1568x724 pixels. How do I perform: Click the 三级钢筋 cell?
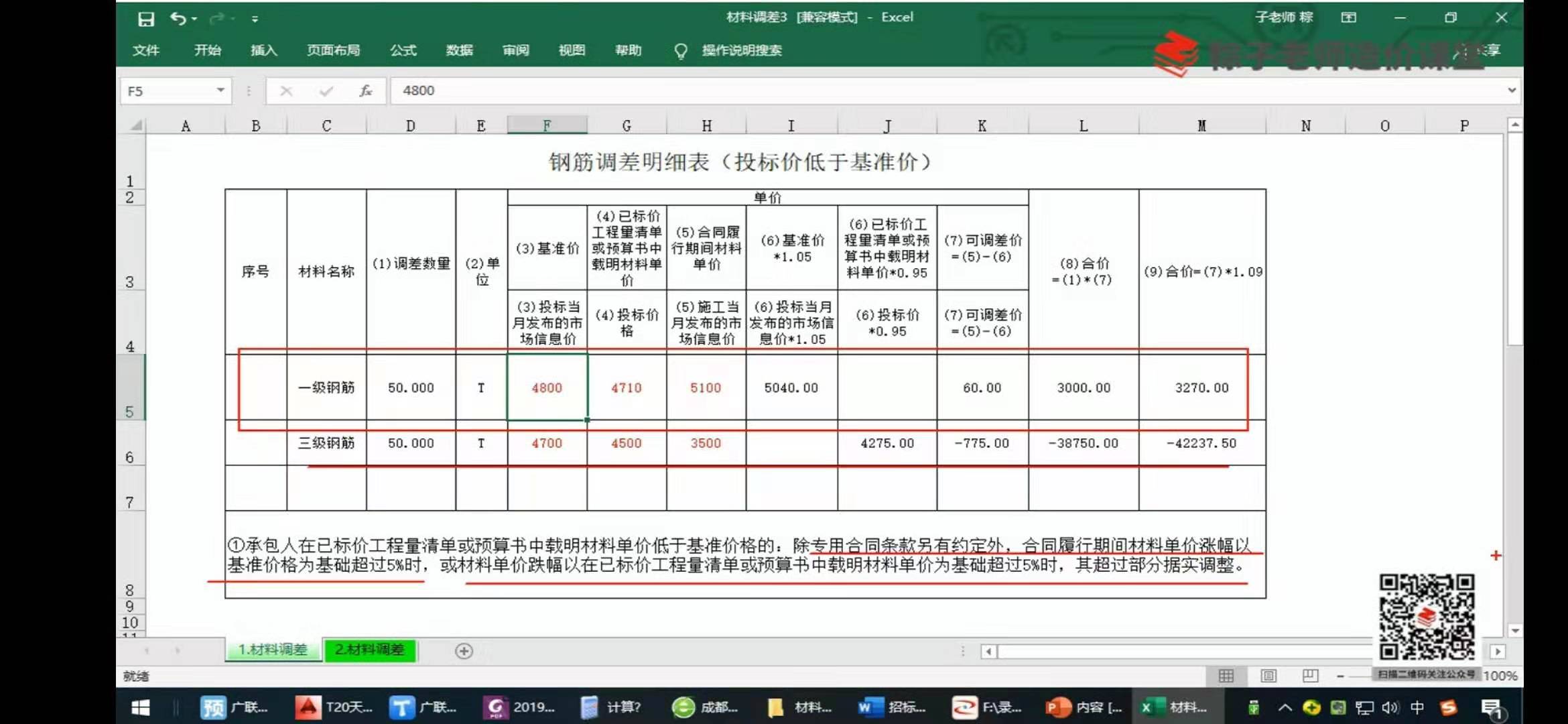coord(326,443)
